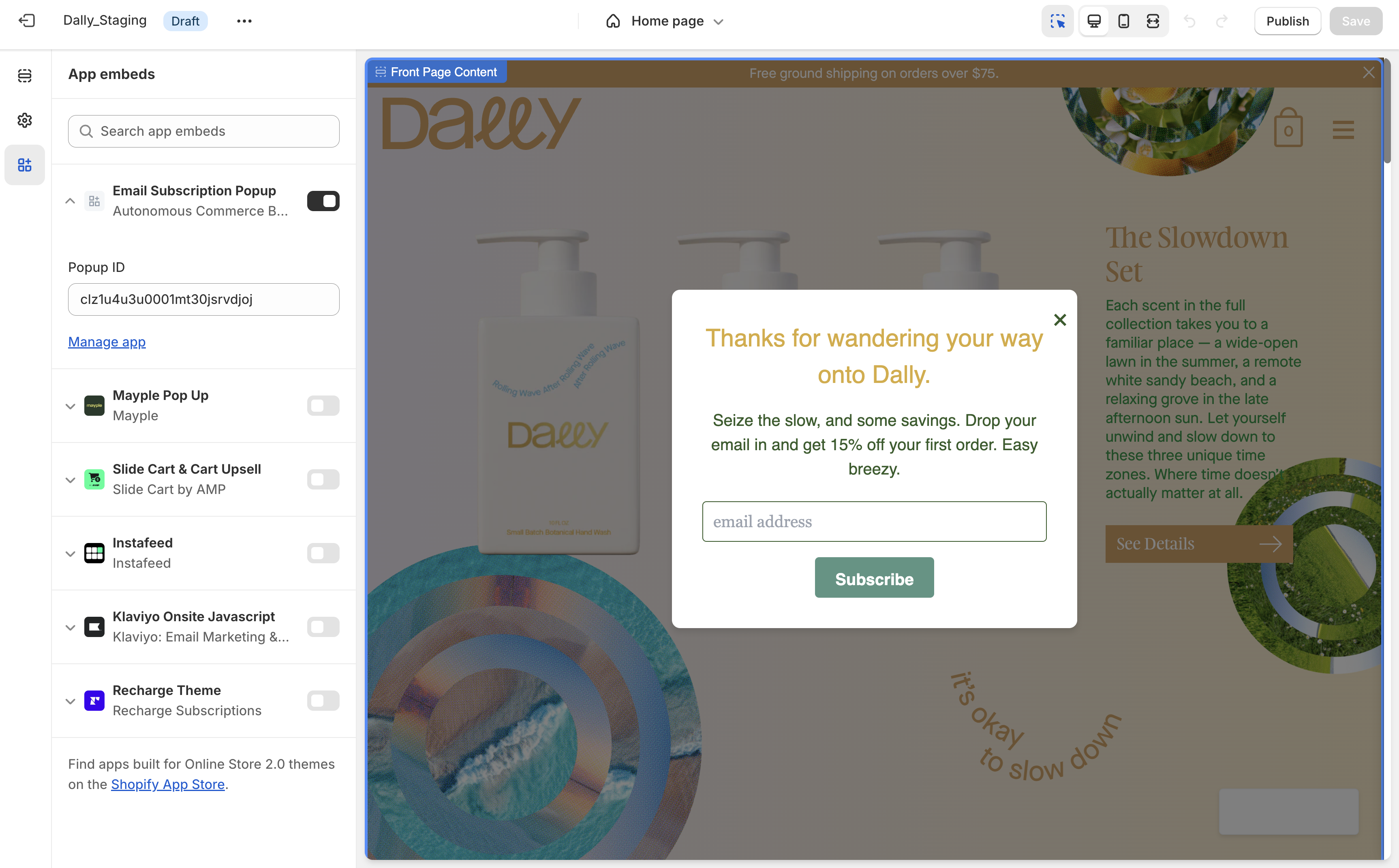Viewport: 1399px width, 868px height.
Task: Collapse Email Subscription Popup section
Action: (70, 201)
